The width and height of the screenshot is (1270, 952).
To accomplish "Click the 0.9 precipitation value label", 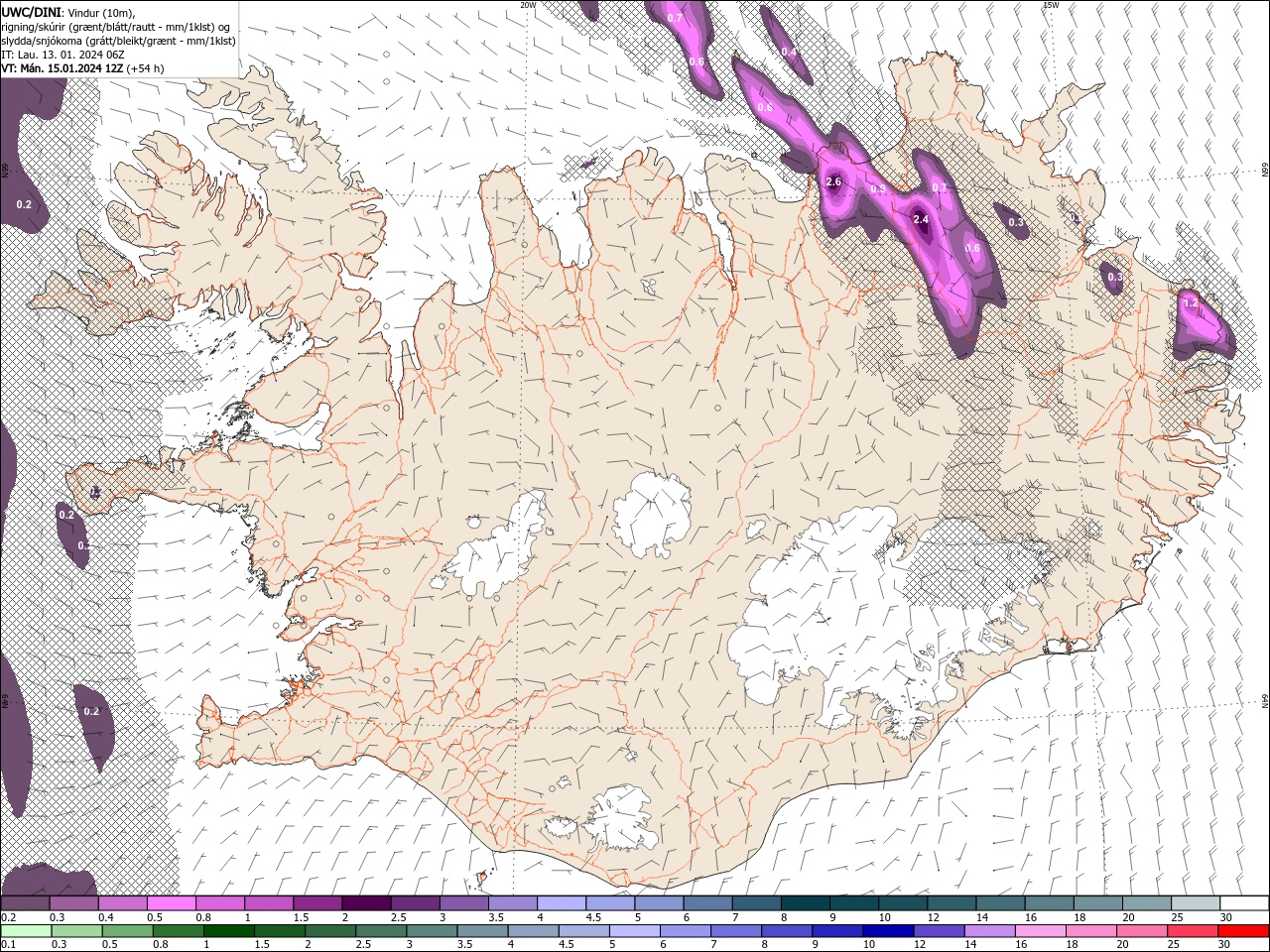I will pos(878,188).
